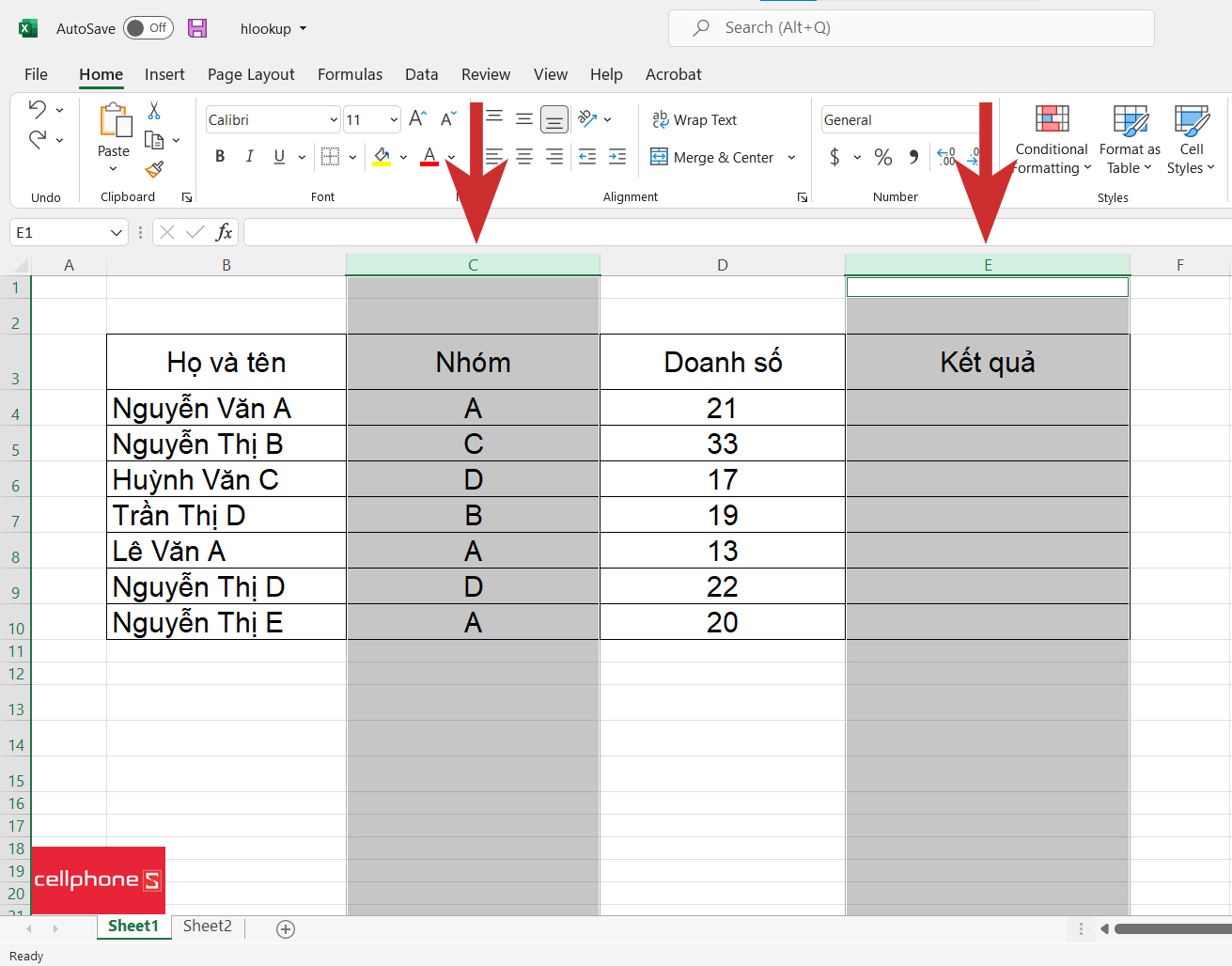Viewport: 1232px width, 966px height.
Task: Toggle Underline formatting
Action: tap(279, 157)
